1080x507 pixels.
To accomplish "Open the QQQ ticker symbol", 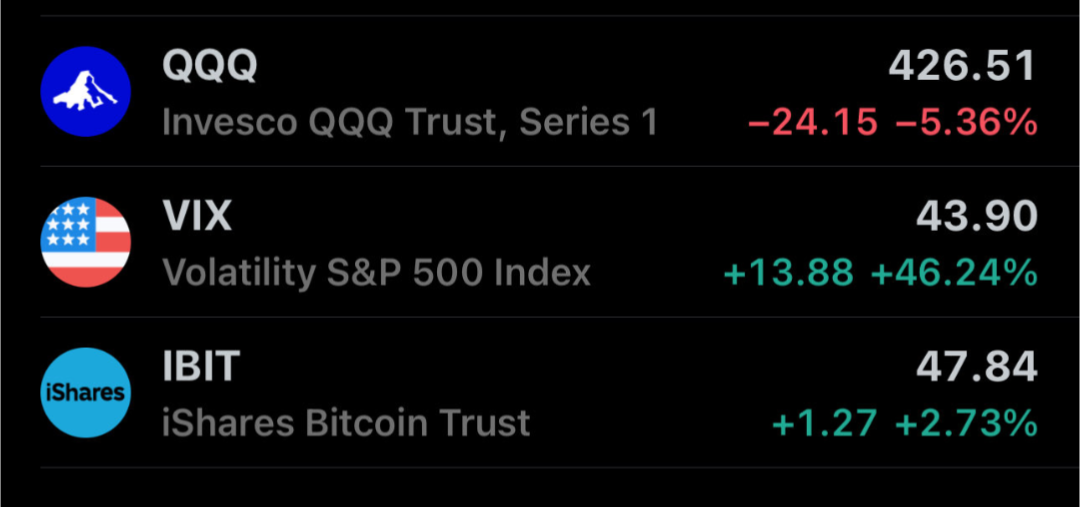I will pos(210,67).
